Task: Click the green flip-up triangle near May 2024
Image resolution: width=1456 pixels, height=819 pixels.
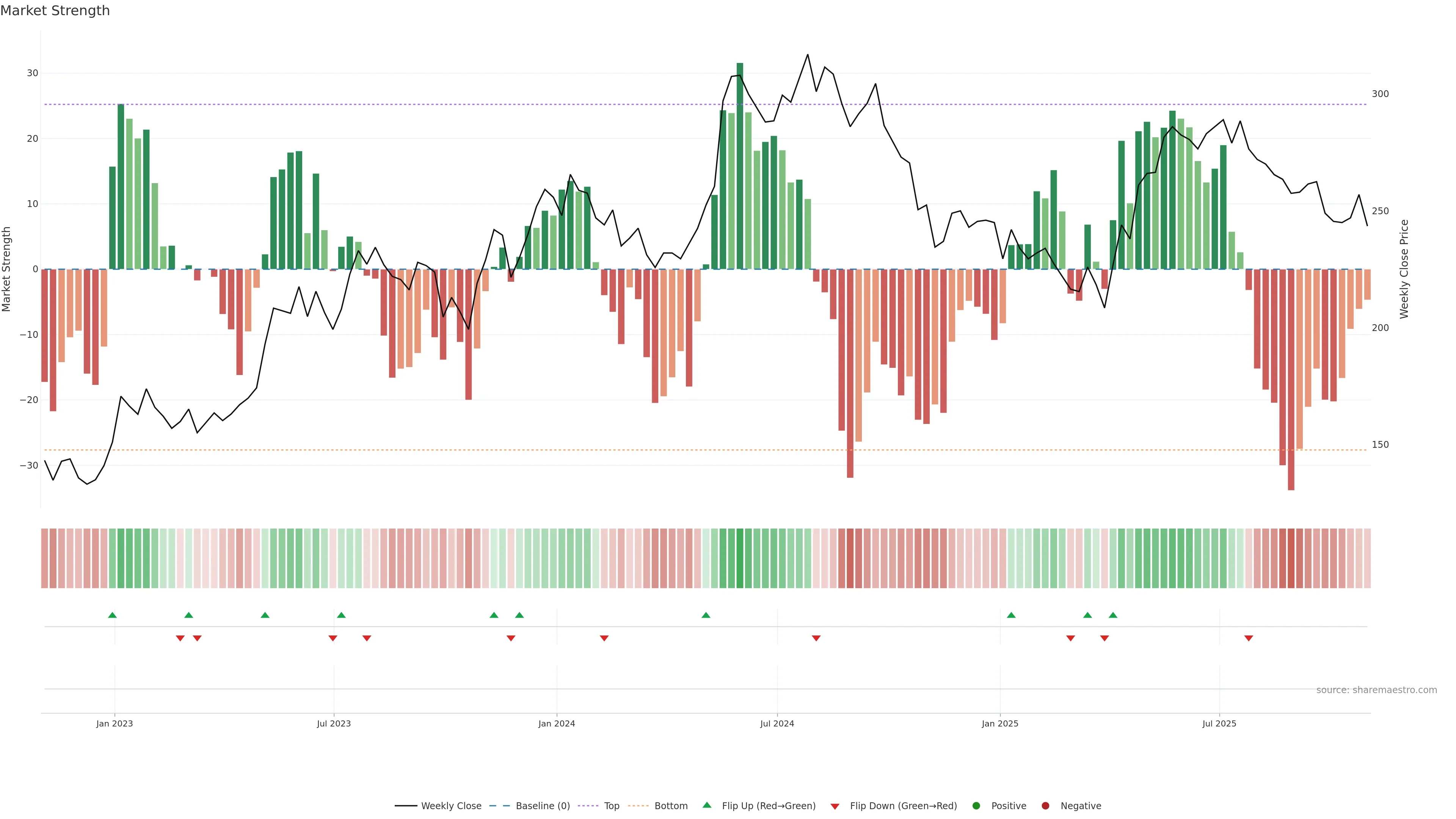Action: [x=705, y=615]
